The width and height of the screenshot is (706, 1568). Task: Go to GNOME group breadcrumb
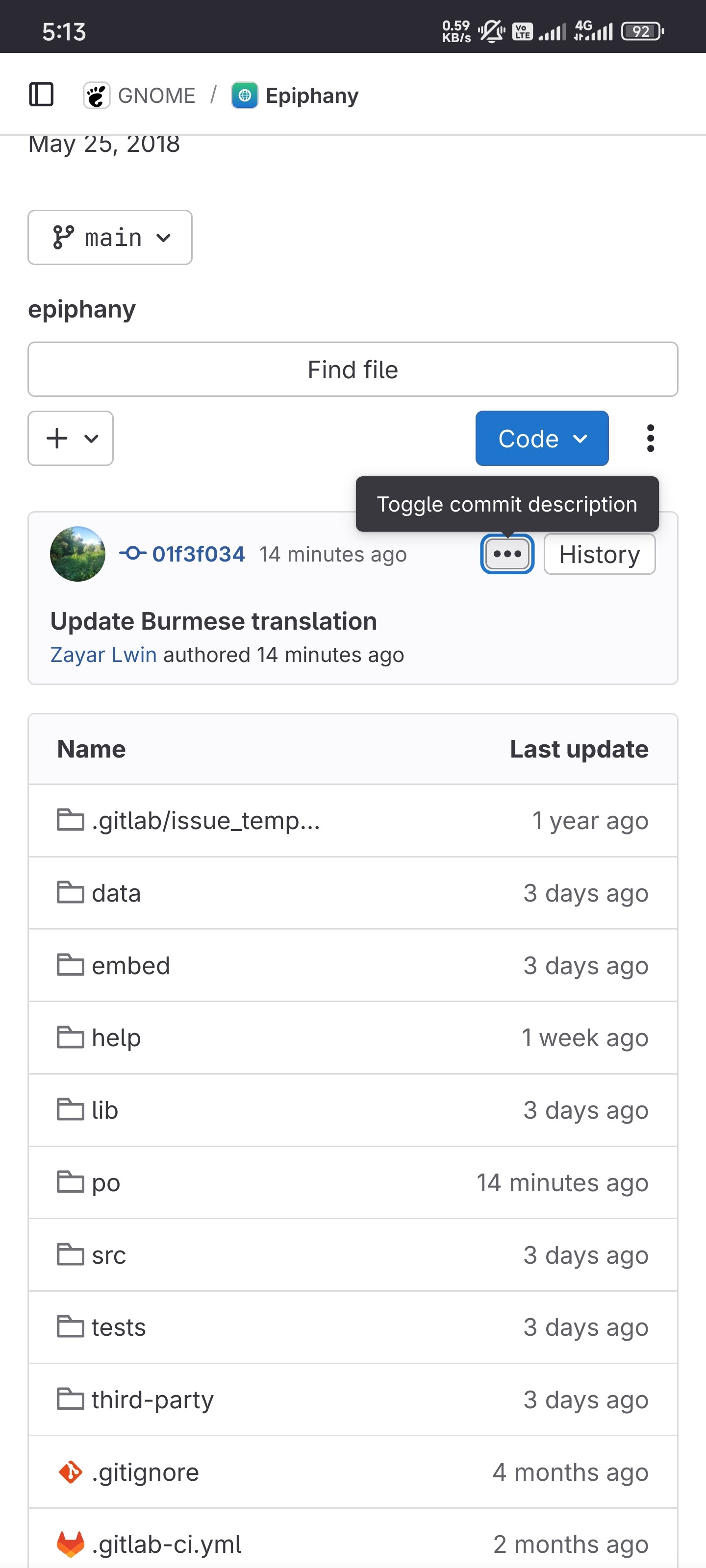click(x=156, y=95)
